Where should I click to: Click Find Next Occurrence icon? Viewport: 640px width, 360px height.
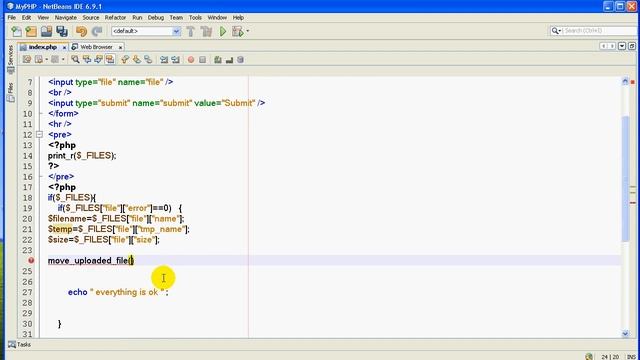pos(98,60)
